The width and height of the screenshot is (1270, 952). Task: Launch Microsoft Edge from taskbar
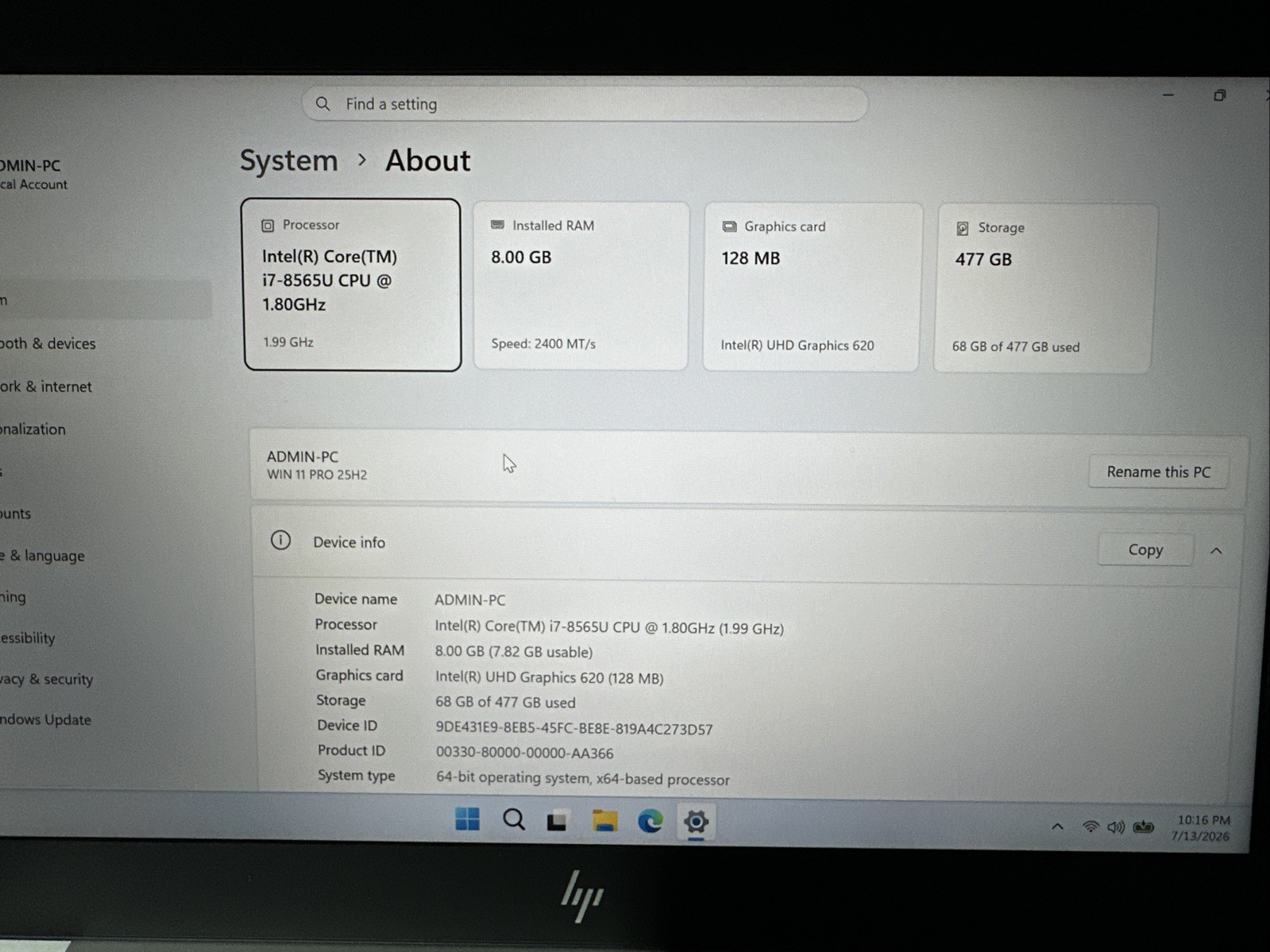coord(650,821)
